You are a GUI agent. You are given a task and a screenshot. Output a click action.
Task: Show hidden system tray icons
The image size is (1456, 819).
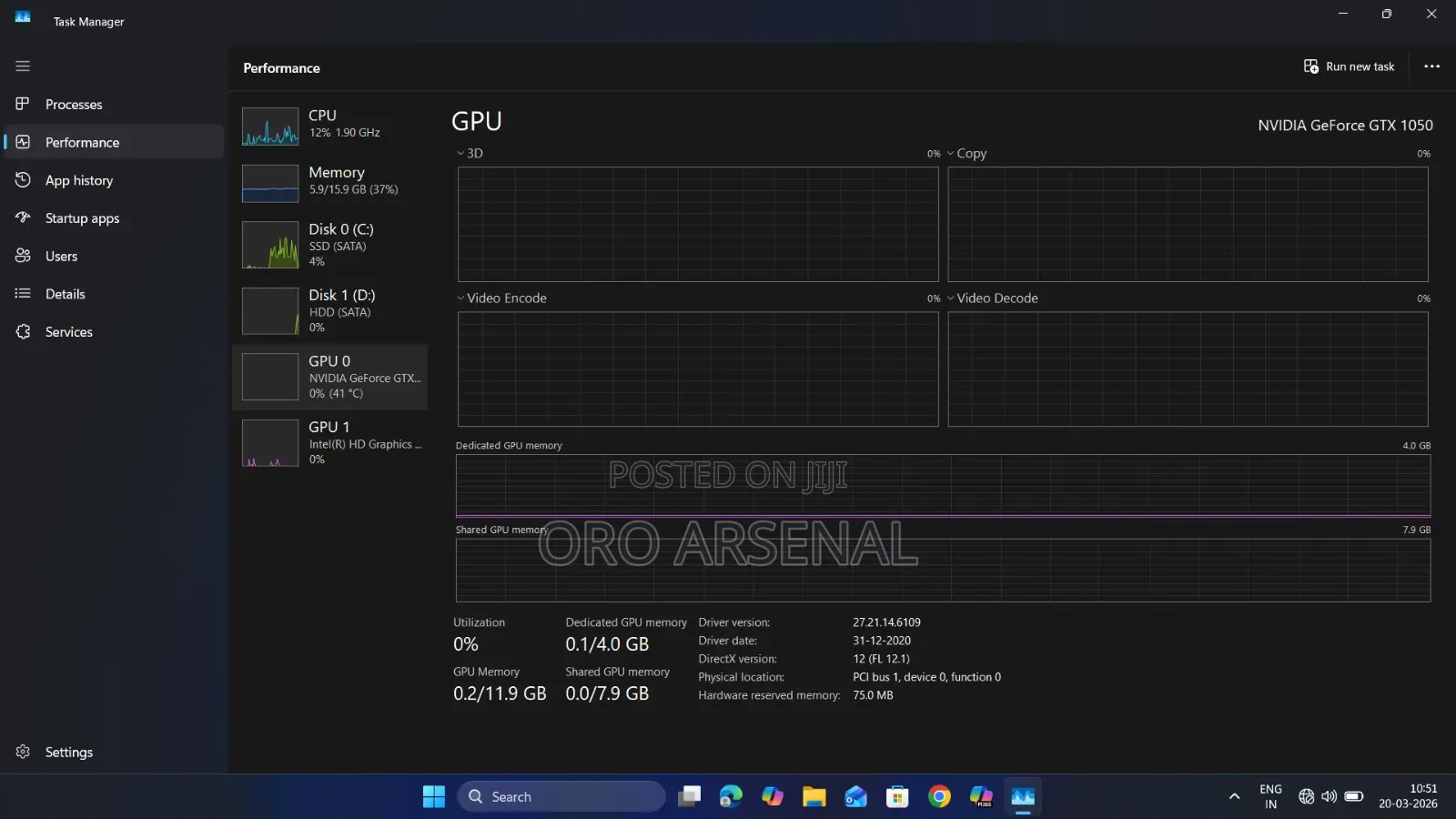[1234, 797]
